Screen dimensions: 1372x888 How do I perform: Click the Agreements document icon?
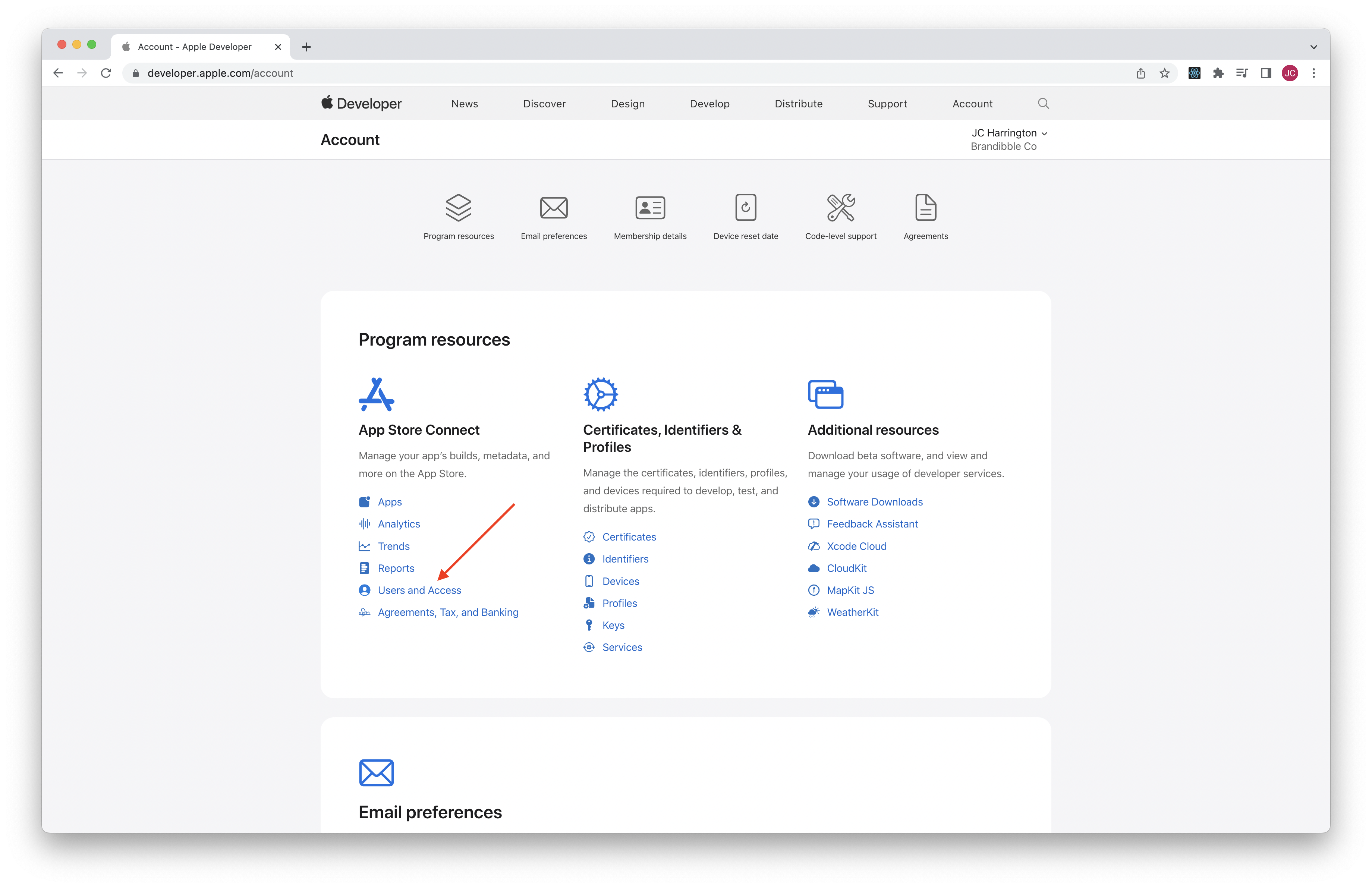[925, 207]
